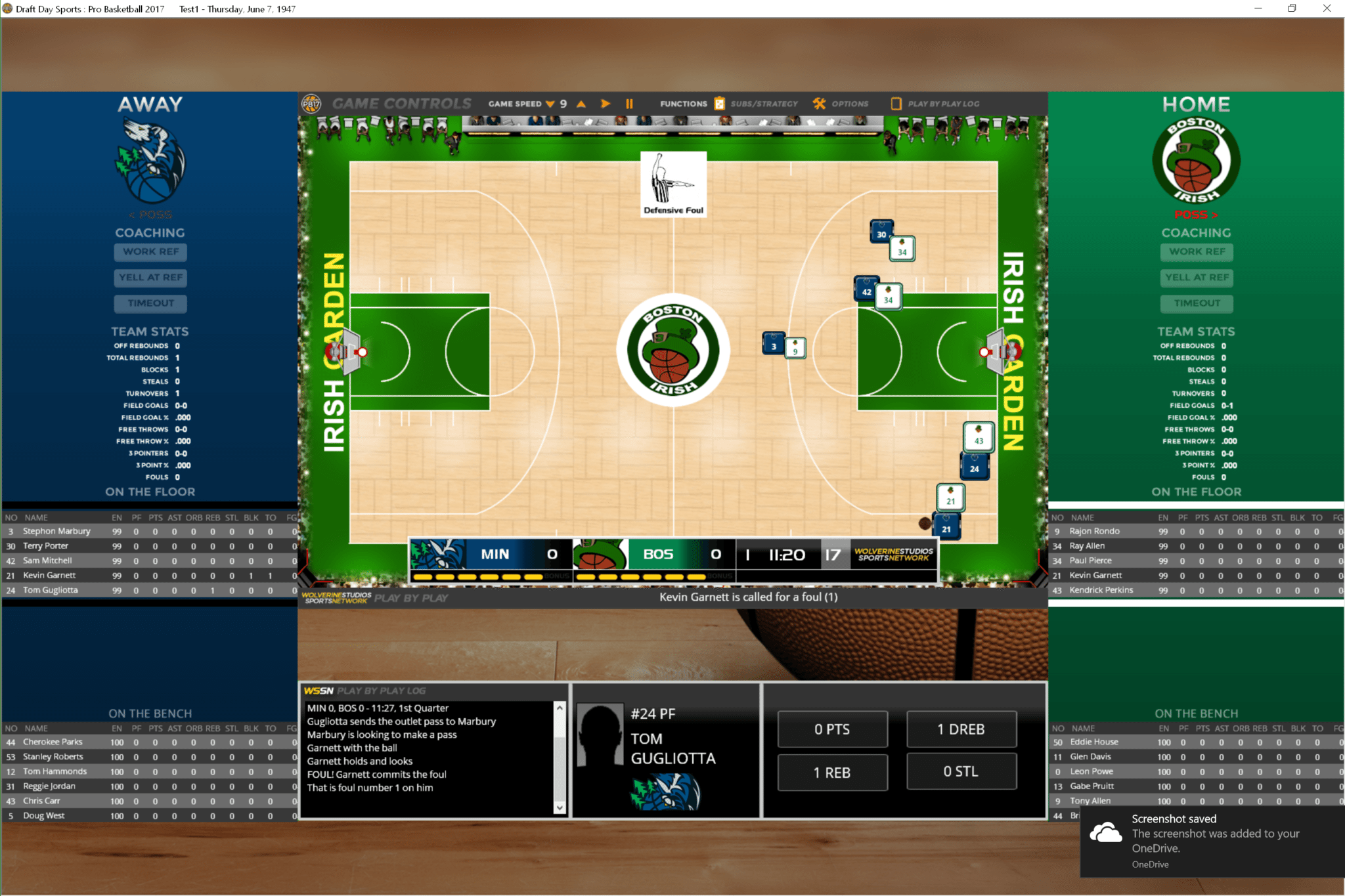Screen dimensions: 1345x896
Task: Click the TIMEOUT button for away team
Action: pos(149,303)
